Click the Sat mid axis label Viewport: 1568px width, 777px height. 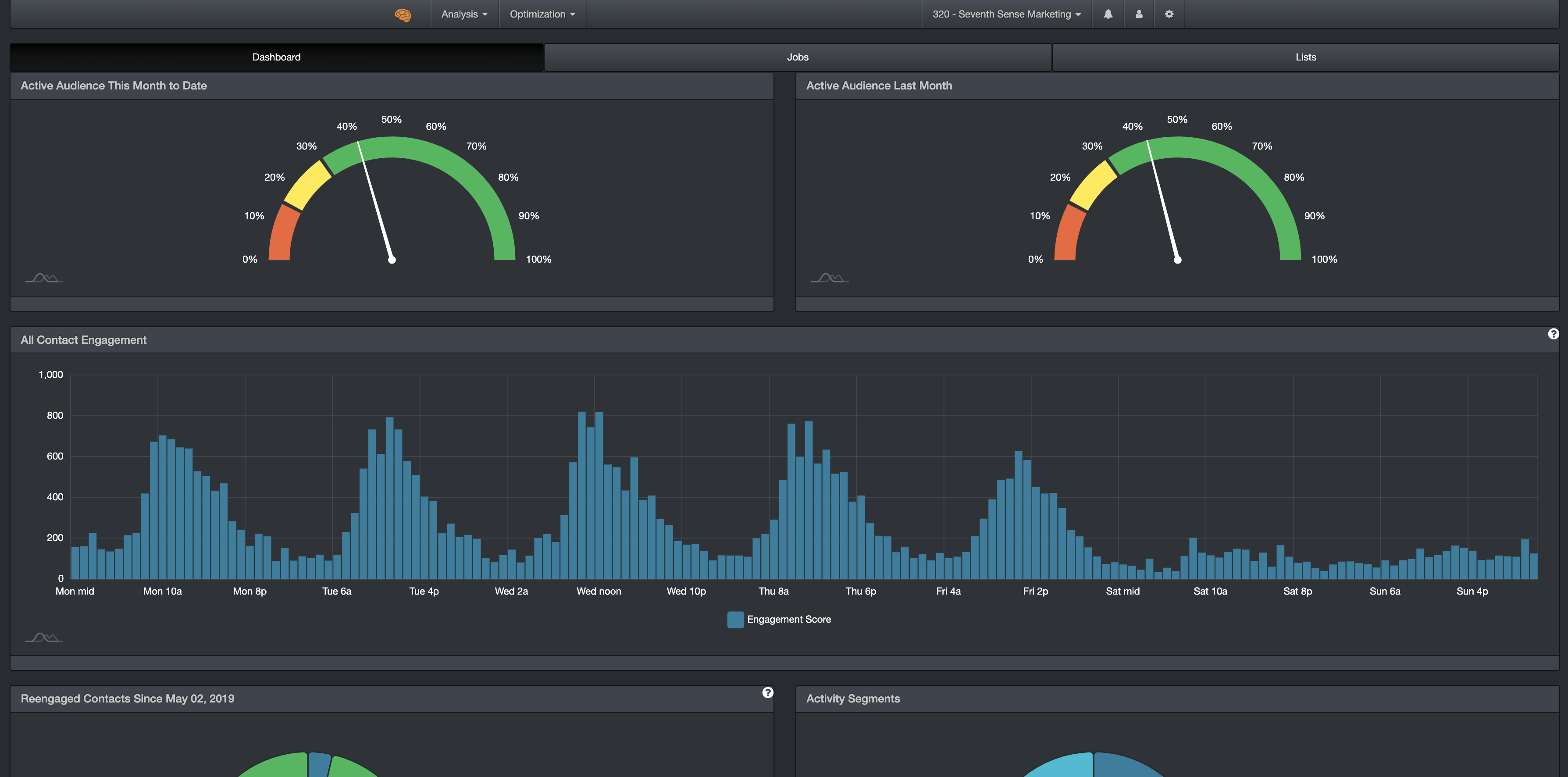pos(1123,591)
